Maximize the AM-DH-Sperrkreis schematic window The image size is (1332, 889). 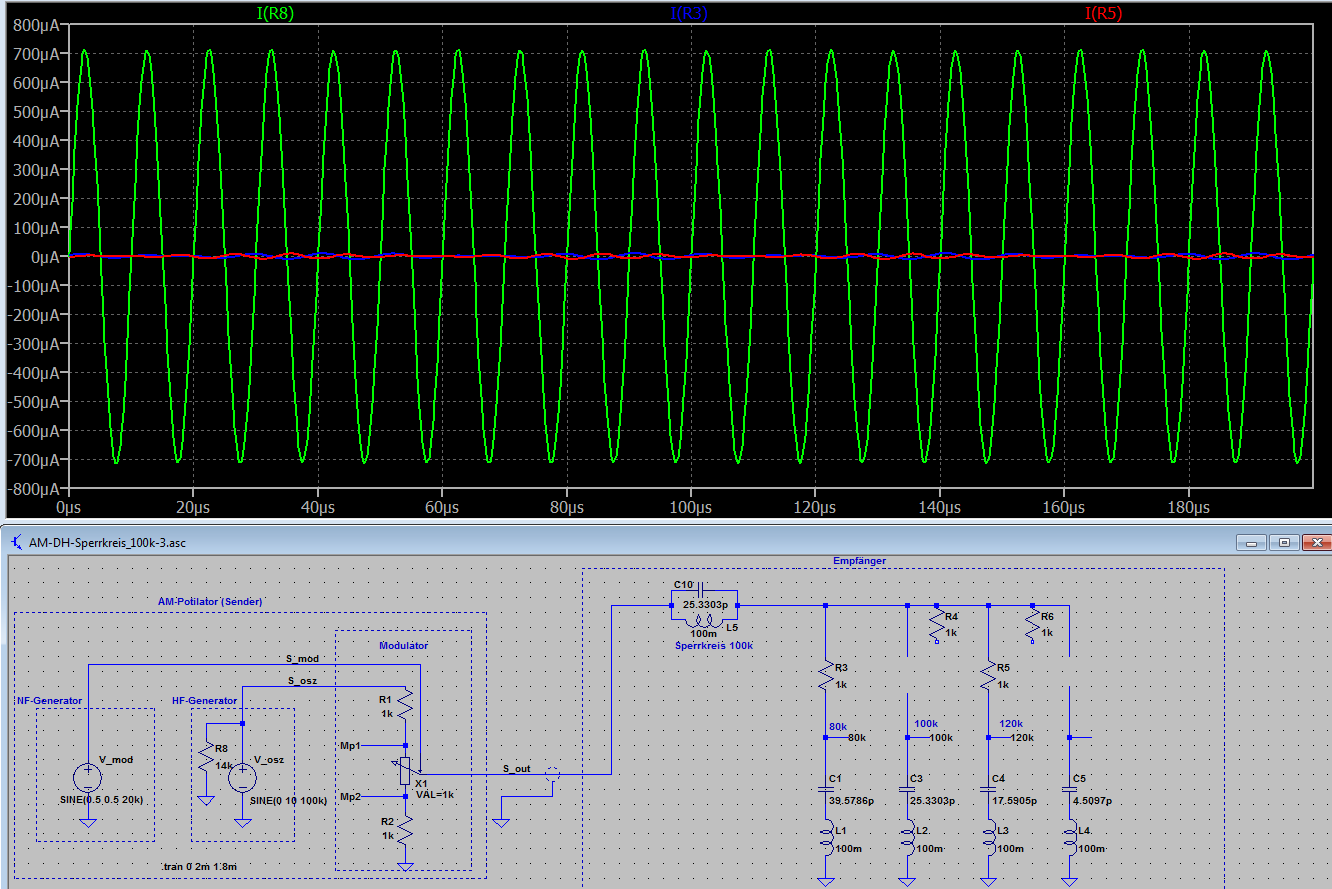pyautogui.click(x=1284, y=543)
